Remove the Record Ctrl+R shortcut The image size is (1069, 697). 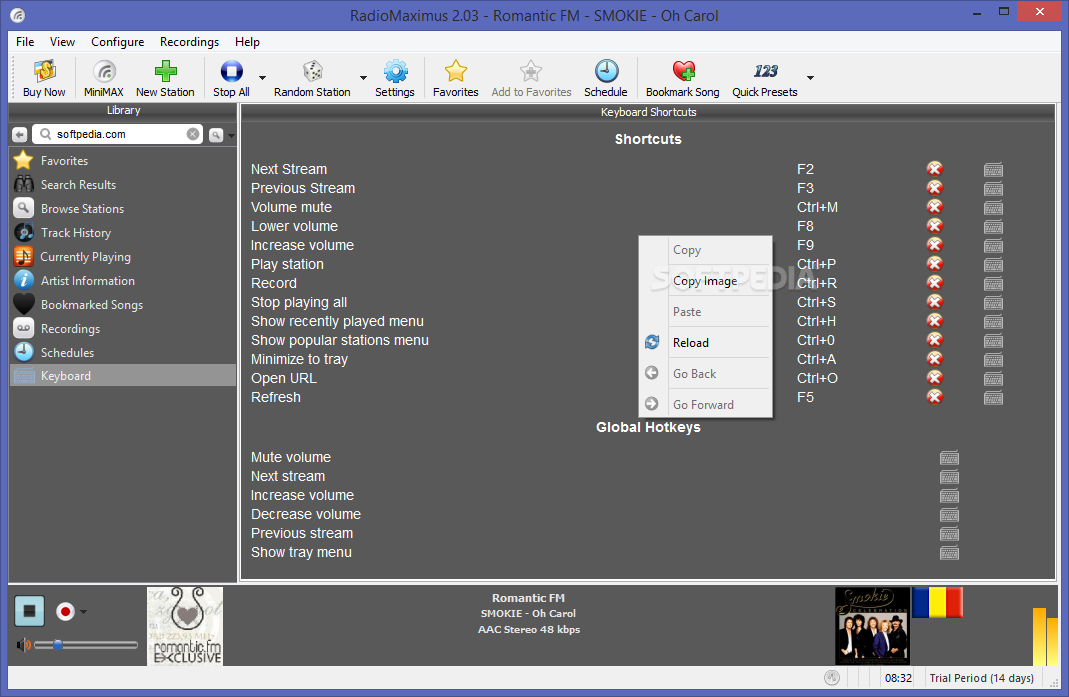coord(935,282)
